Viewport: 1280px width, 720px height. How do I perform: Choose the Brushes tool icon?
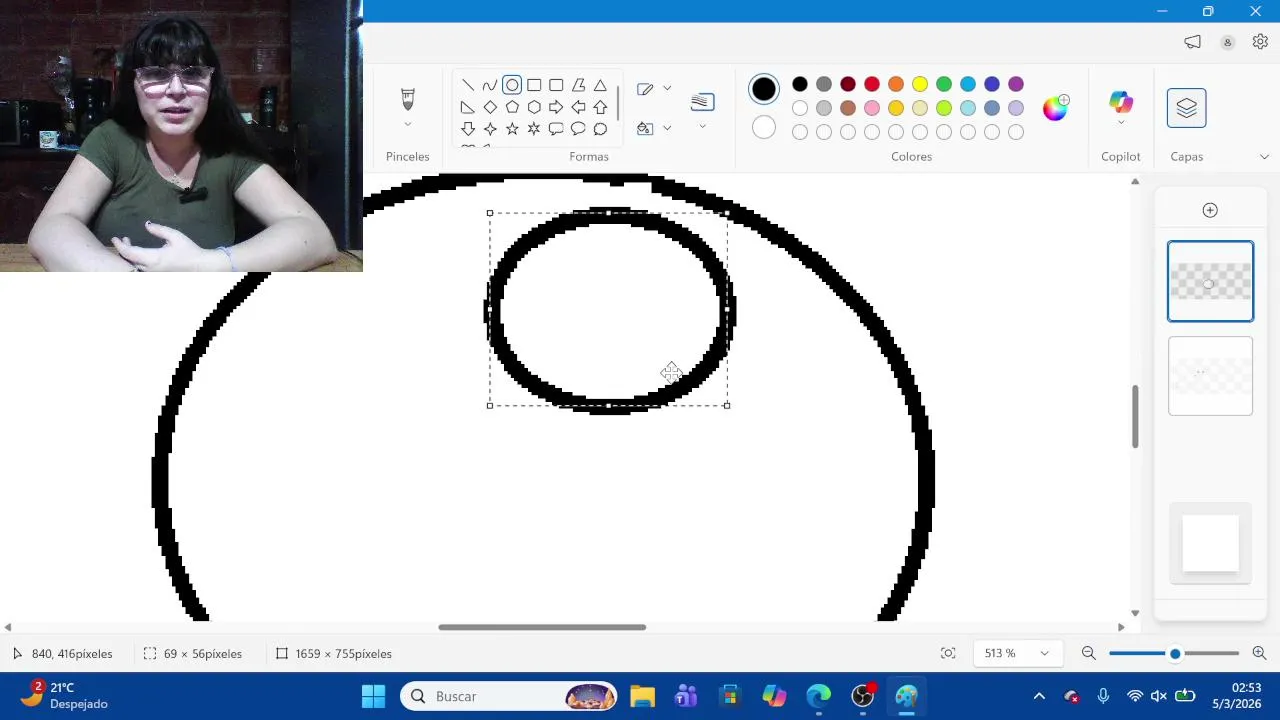tap(408, 99)
